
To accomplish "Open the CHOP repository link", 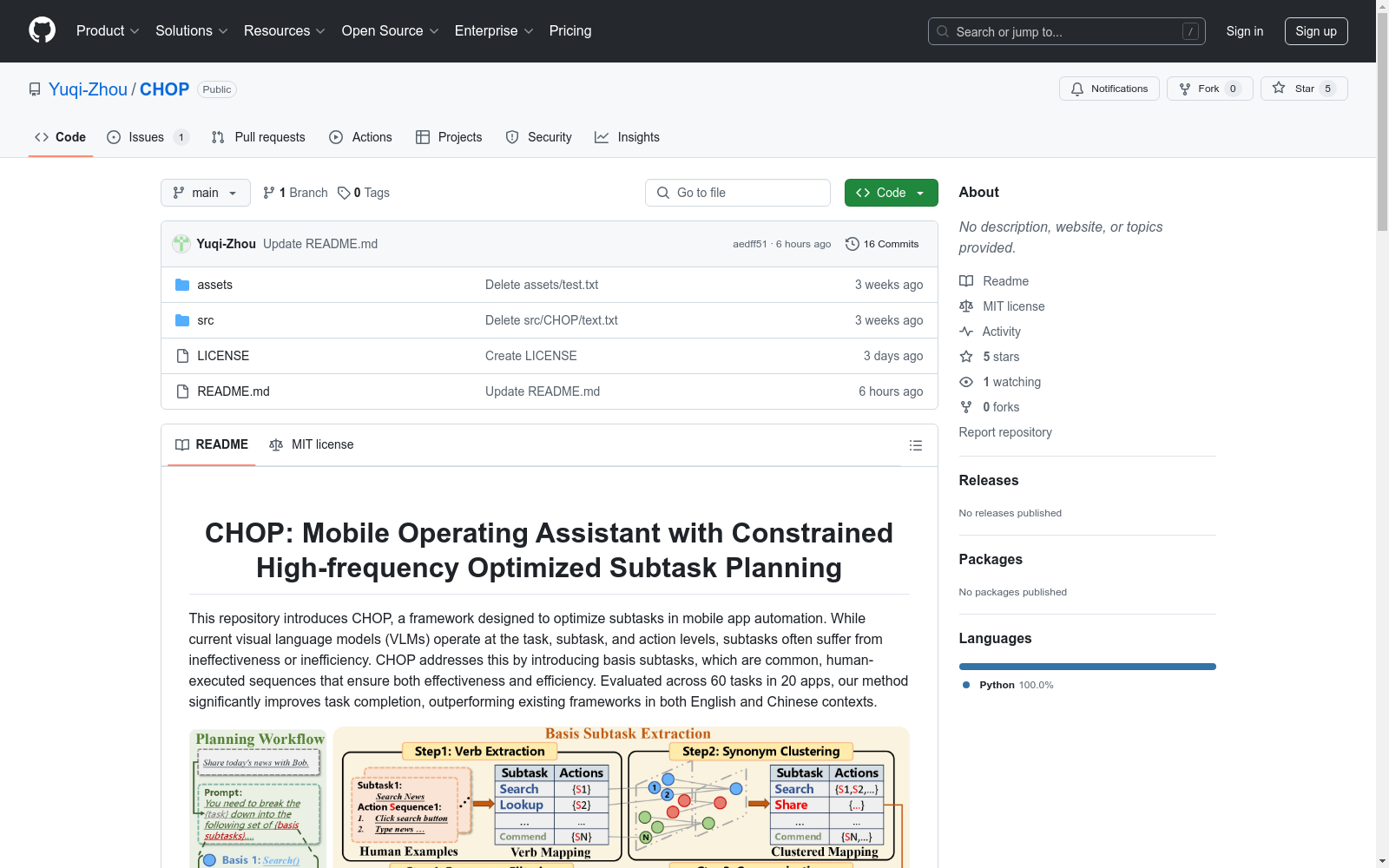I will pos(164,89).
